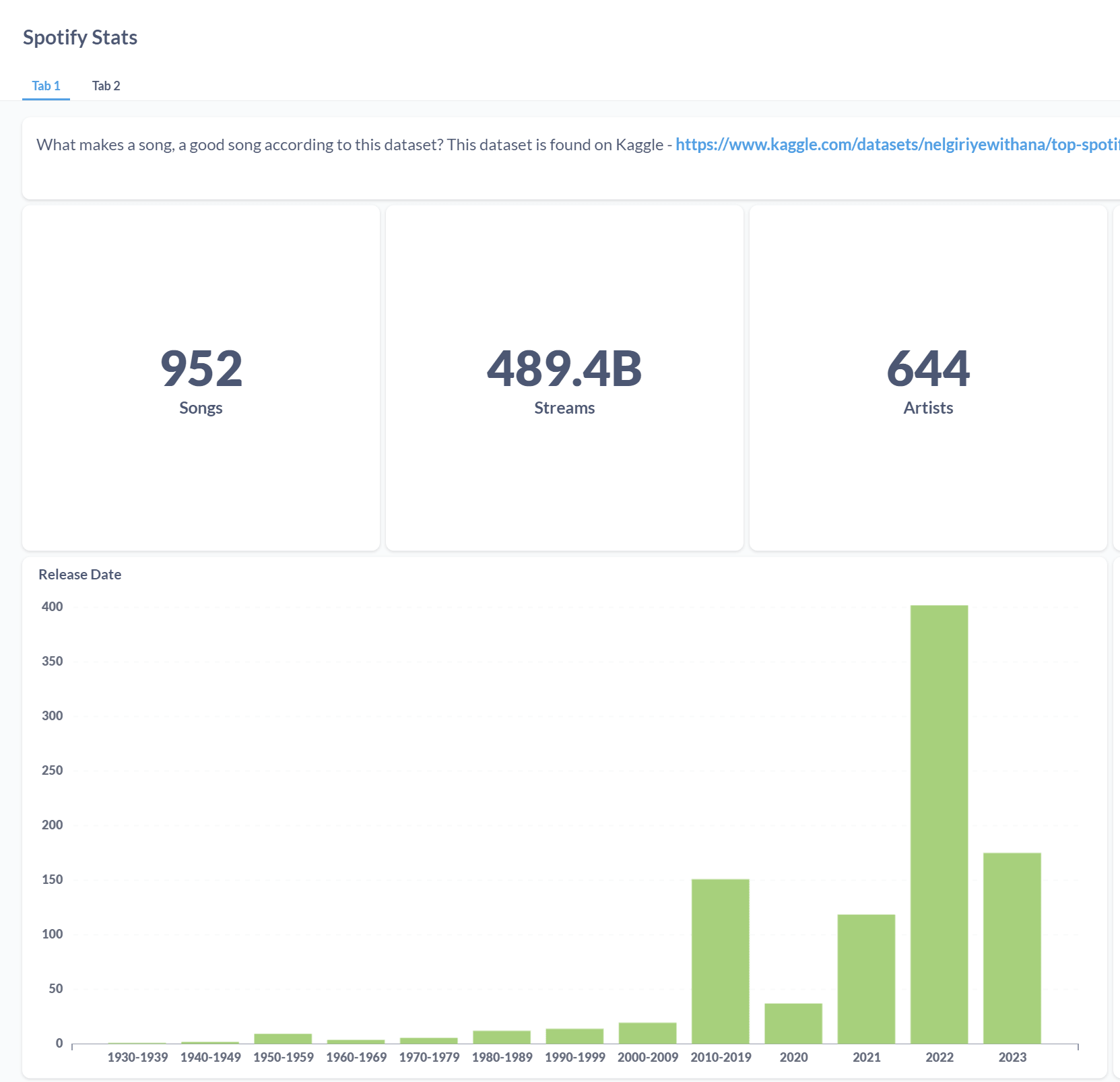Click the Songs label under 952
Screen dimensions: 1120x1082
(201, 408)
